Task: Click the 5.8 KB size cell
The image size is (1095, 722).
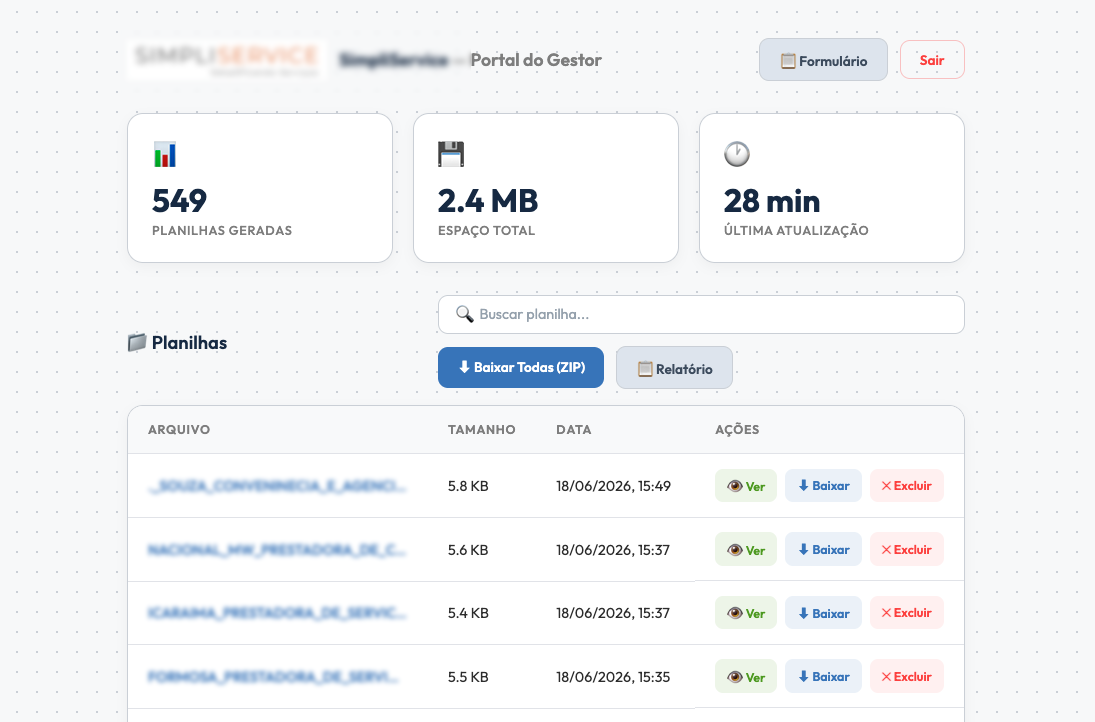Action: tap(468, 486)
